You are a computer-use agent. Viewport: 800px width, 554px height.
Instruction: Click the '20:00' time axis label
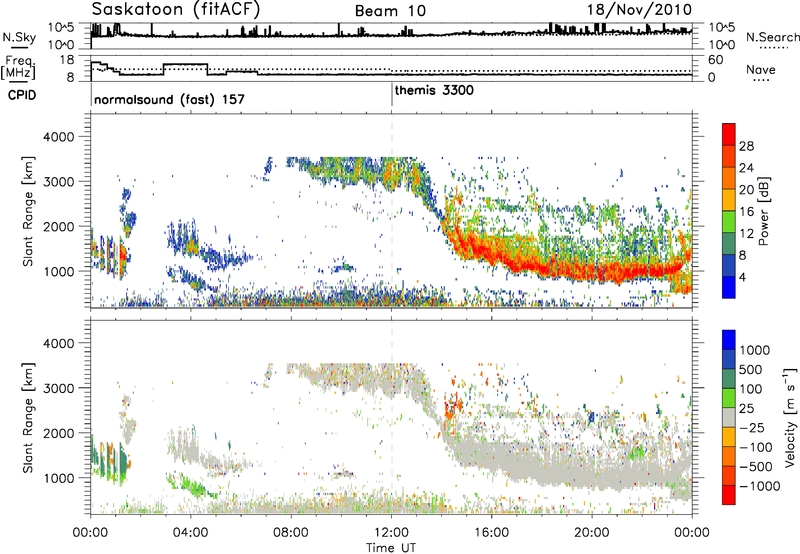(x=591, y=533)
